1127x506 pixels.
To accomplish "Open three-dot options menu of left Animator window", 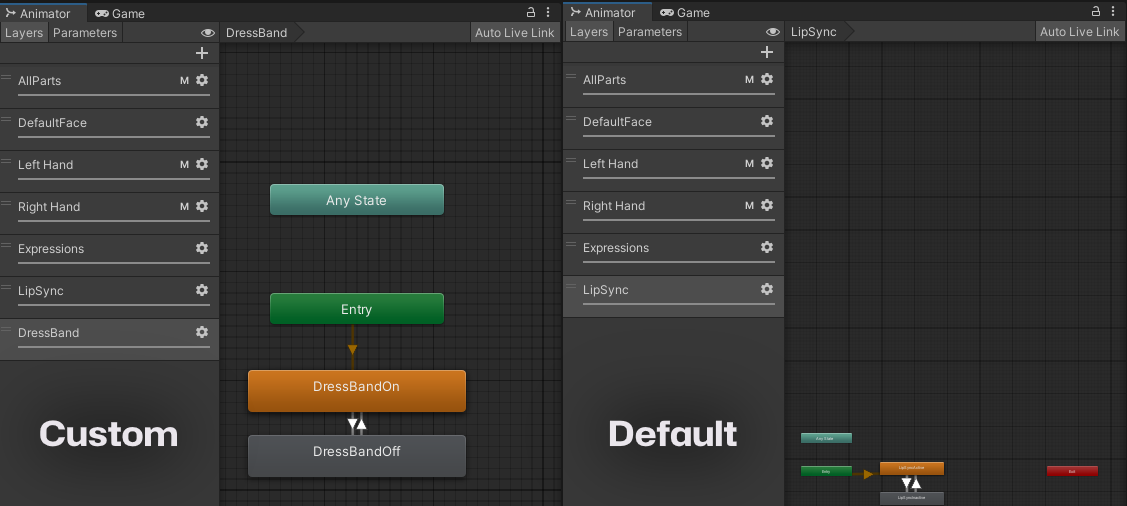I will click(x=548, y=13).
